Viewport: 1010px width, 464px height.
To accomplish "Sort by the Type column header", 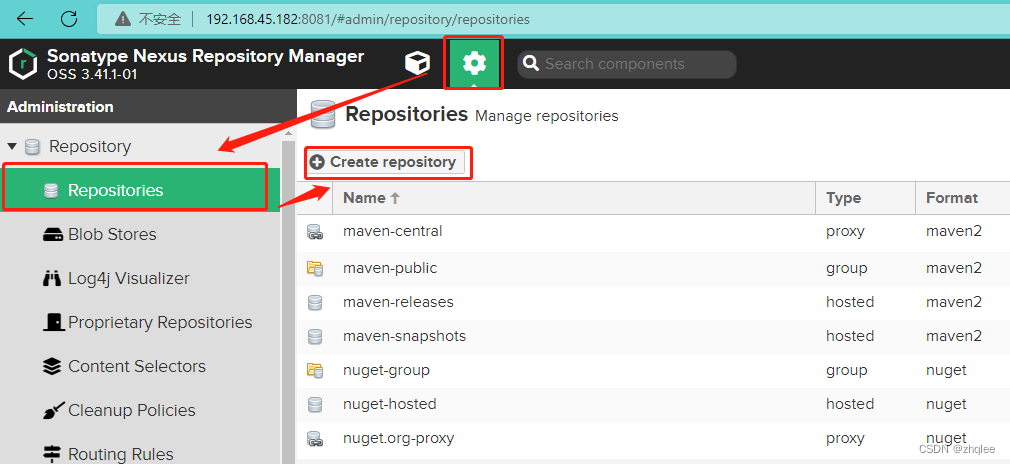I will tap(865, 198).
